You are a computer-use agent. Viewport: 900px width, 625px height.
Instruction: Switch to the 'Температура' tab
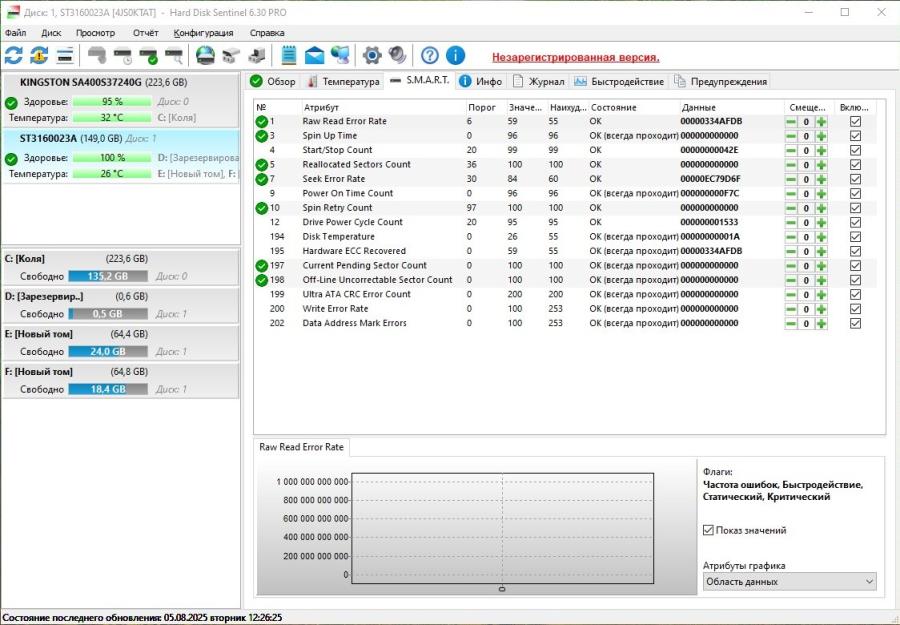point(343,81)
